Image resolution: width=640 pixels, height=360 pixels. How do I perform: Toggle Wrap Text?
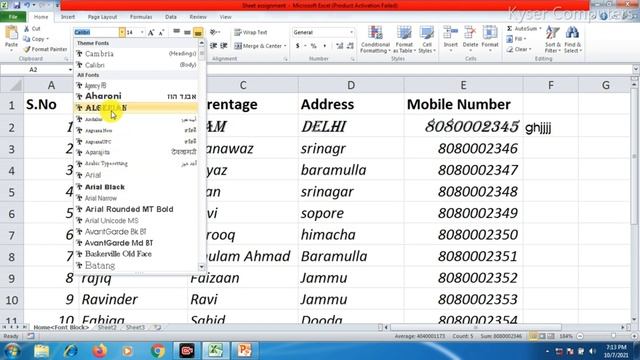(251, 32)
